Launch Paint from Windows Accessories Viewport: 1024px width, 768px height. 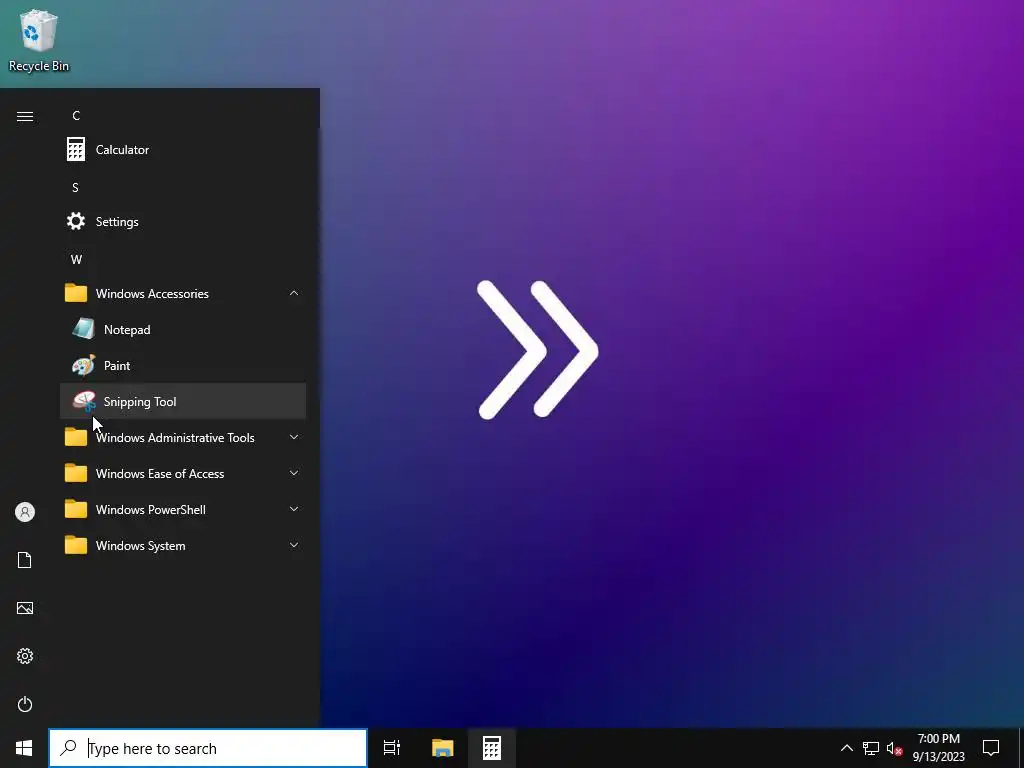(x=183, y=365)
